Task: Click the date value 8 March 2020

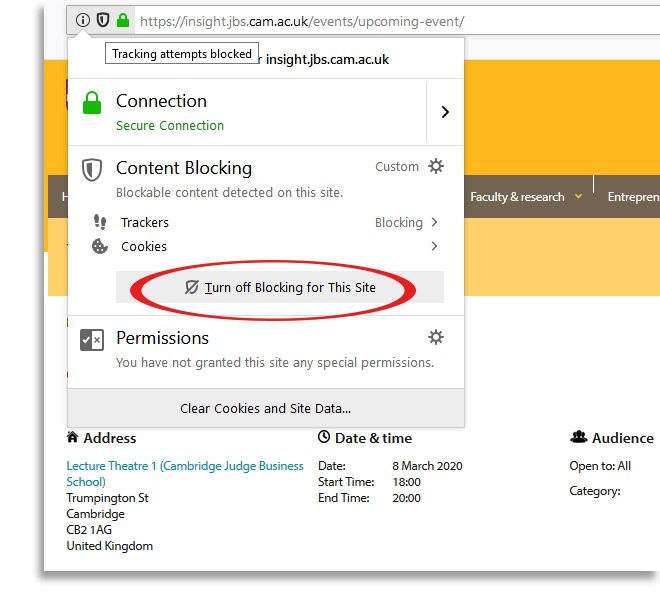Action: 427,466
